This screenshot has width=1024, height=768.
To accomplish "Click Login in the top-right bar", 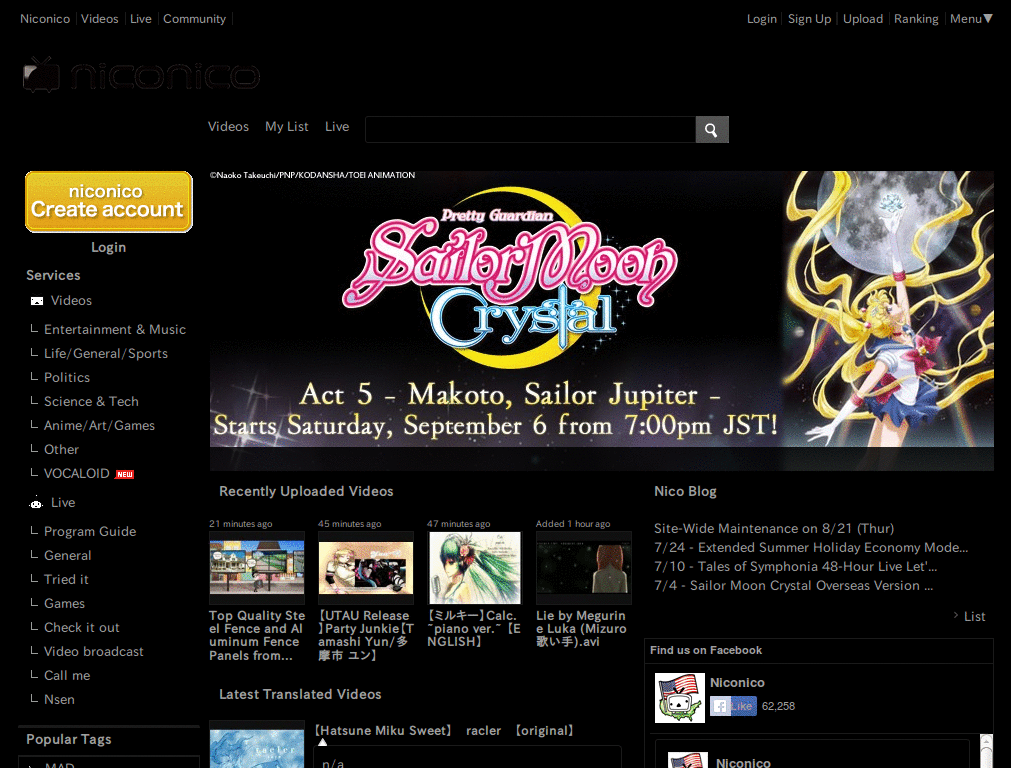I will tap(761, 19).
